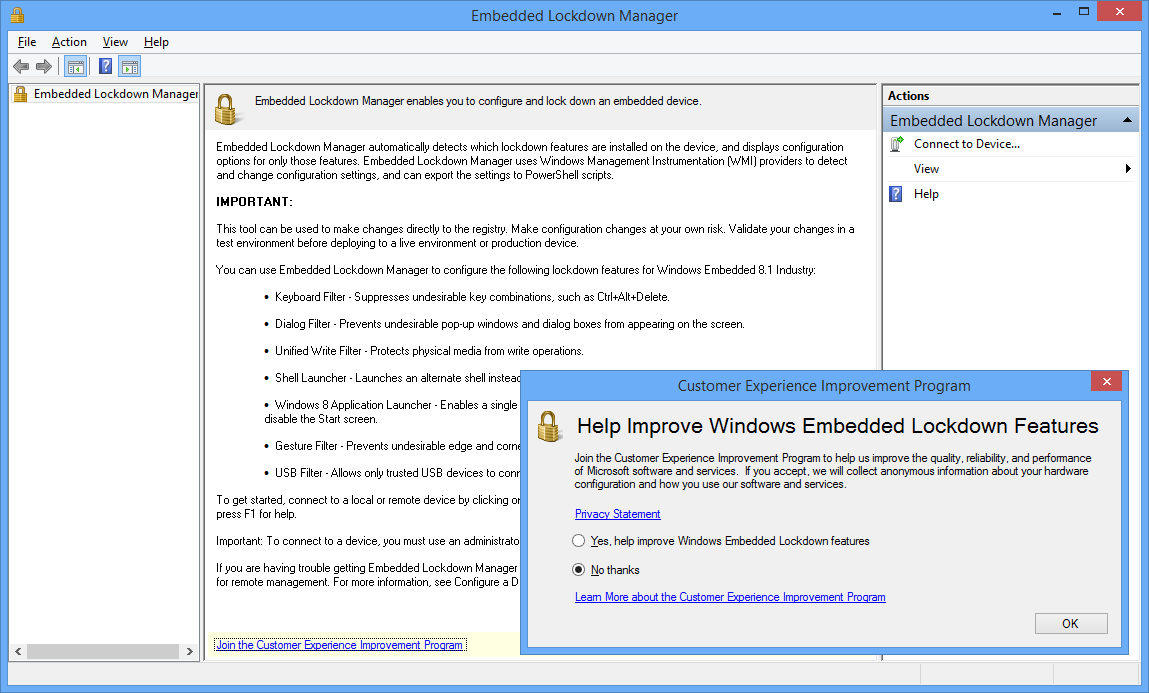Click the Help icon in the Actions pane
Screen dimensions: 1149x693
[895, 194]
